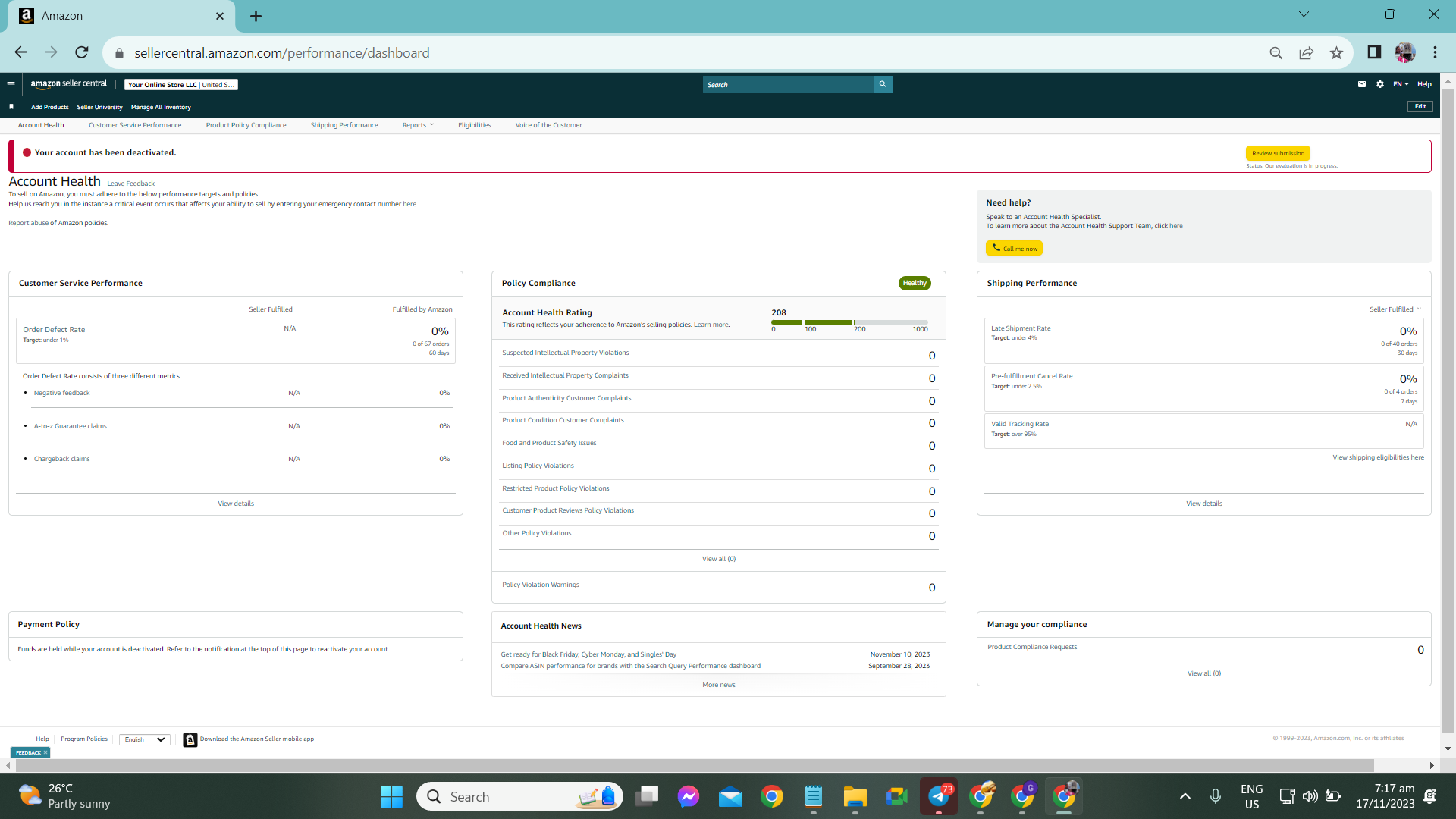The image size is (1456, 819).
Task: Click the horizontal page scrollbar
Action: pyautogui.click(x=695, y=765)
